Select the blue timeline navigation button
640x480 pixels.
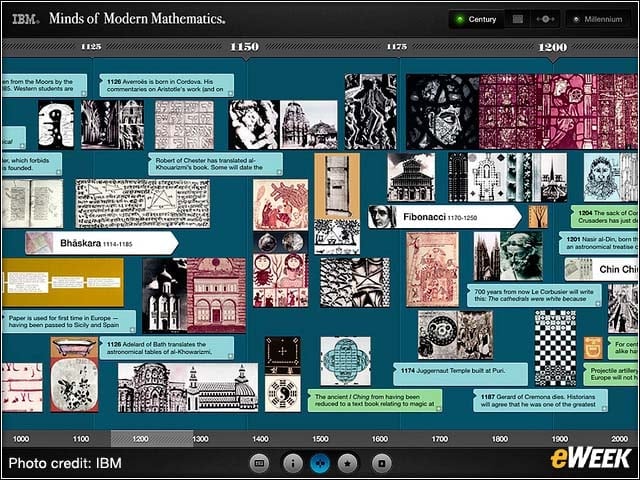point(320,463)
